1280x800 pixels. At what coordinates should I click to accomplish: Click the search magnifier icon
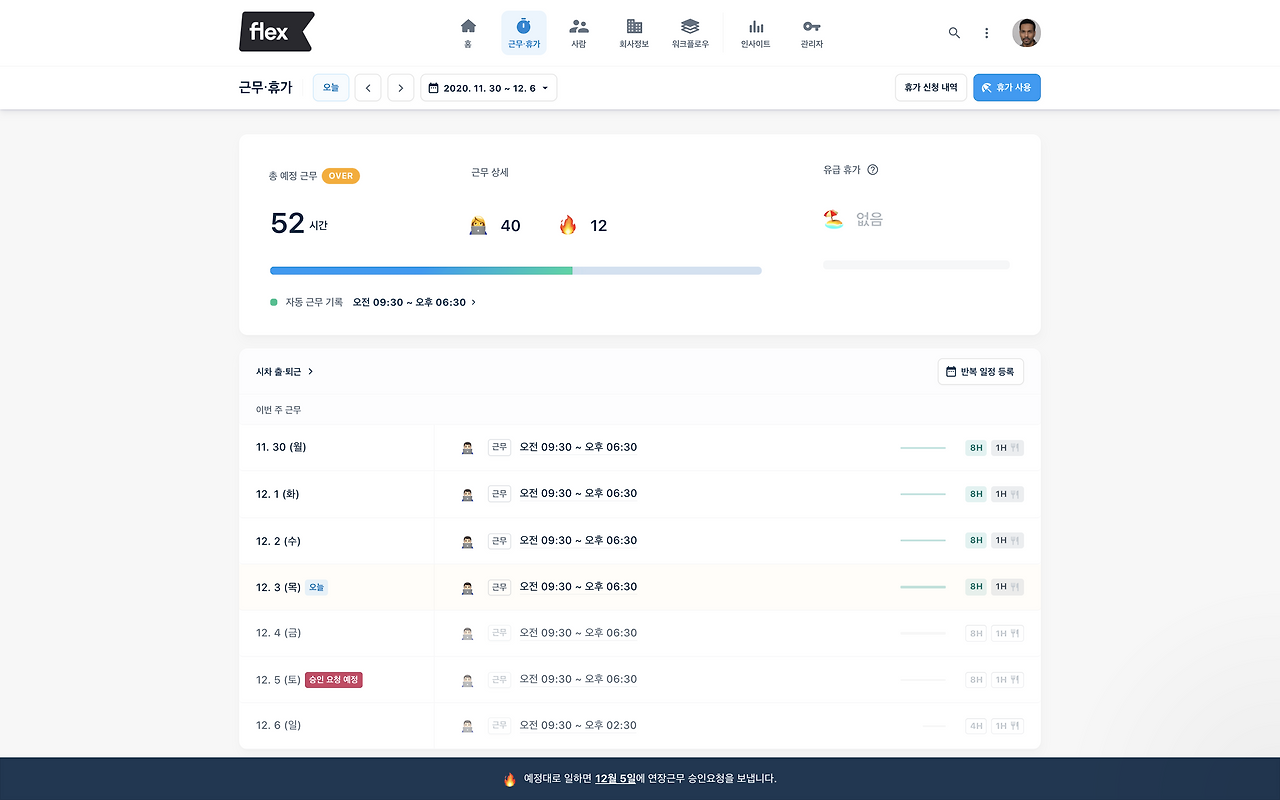pyautogui.click(x=954, y=33)
